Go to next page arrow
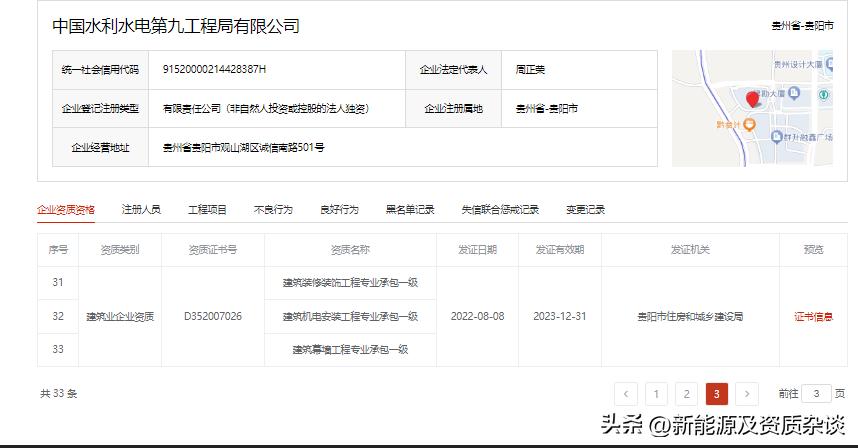The width and height of the screenshot is (858, 448). pyautogui.click(x=747, y=394)
